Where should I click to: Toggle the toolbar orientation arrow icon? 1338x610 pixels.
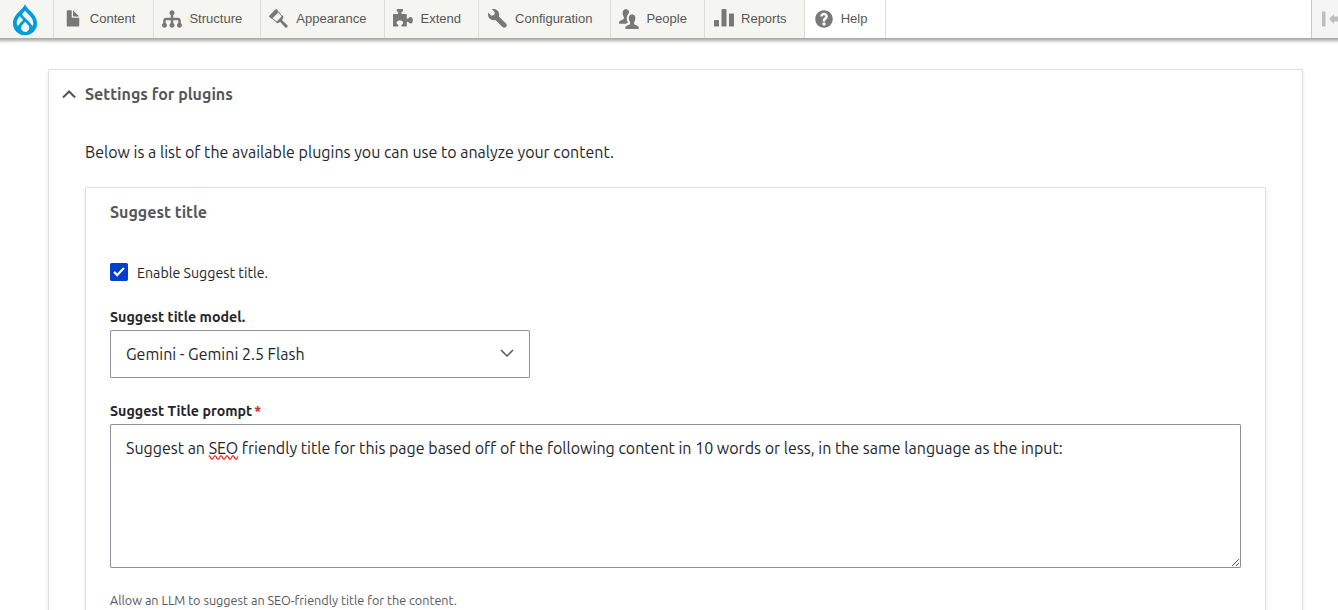1331,19
